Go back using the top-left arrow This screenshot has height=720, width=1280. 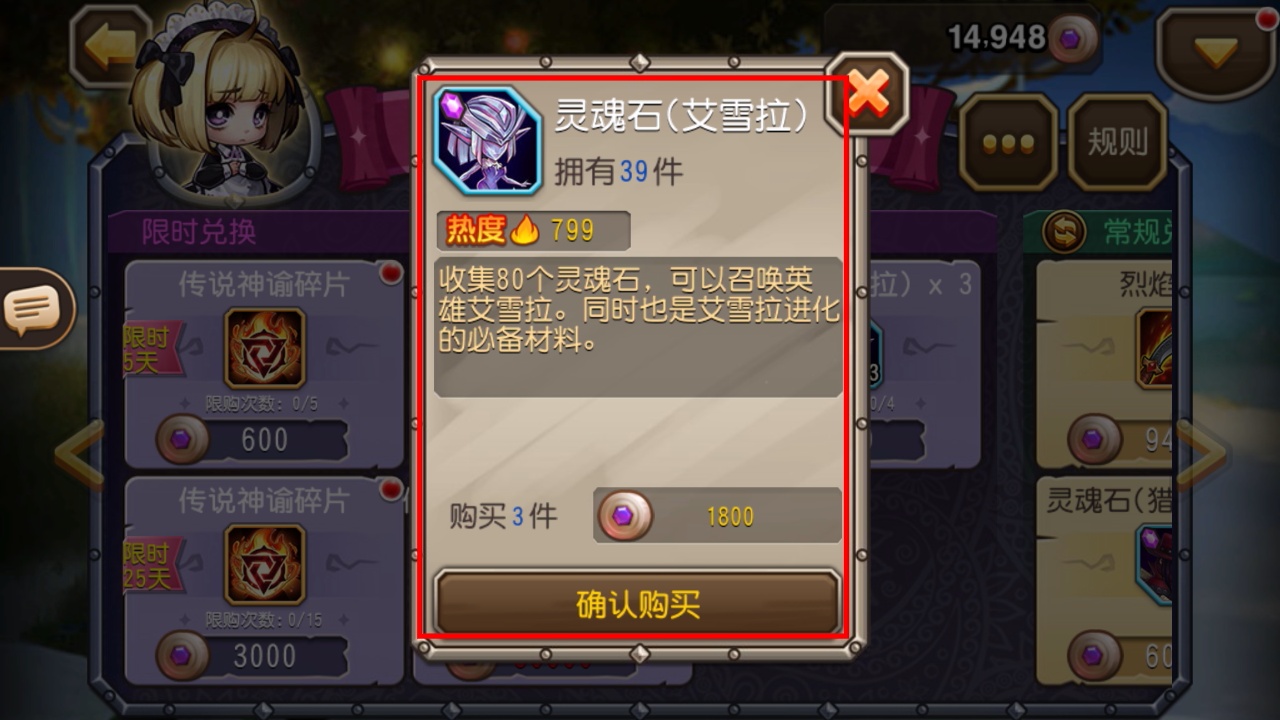click(108, 48)
